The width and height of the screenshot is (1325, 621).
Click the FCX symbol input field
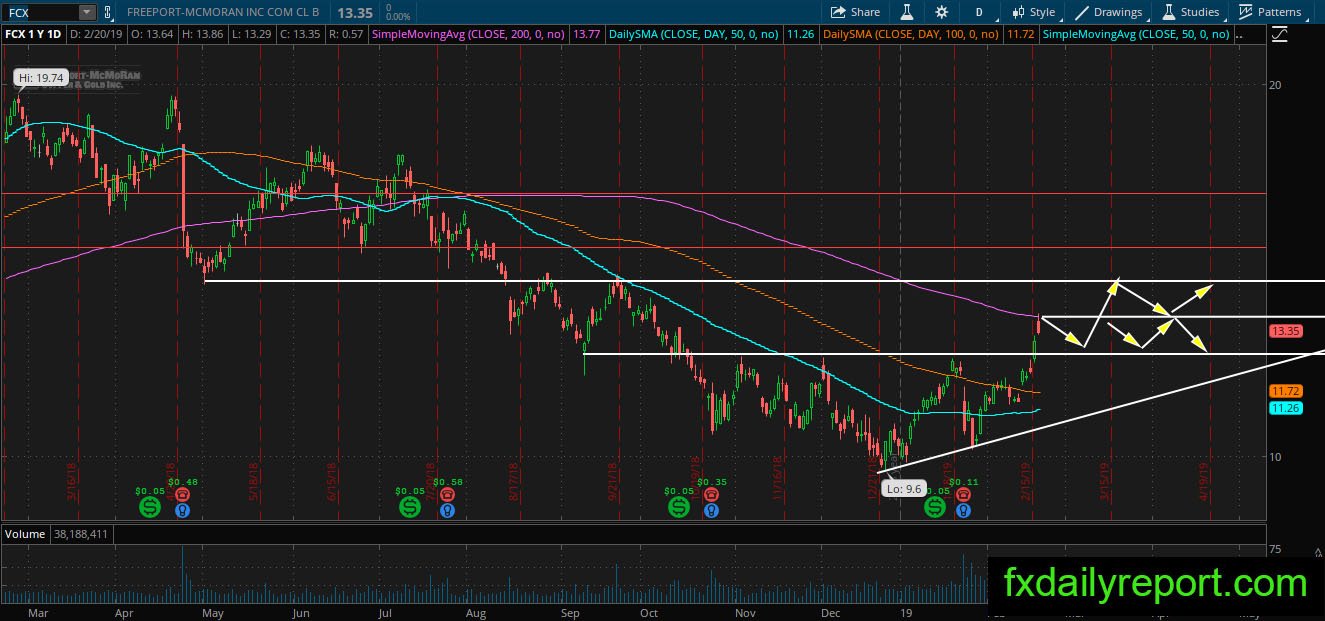(39, 12)
